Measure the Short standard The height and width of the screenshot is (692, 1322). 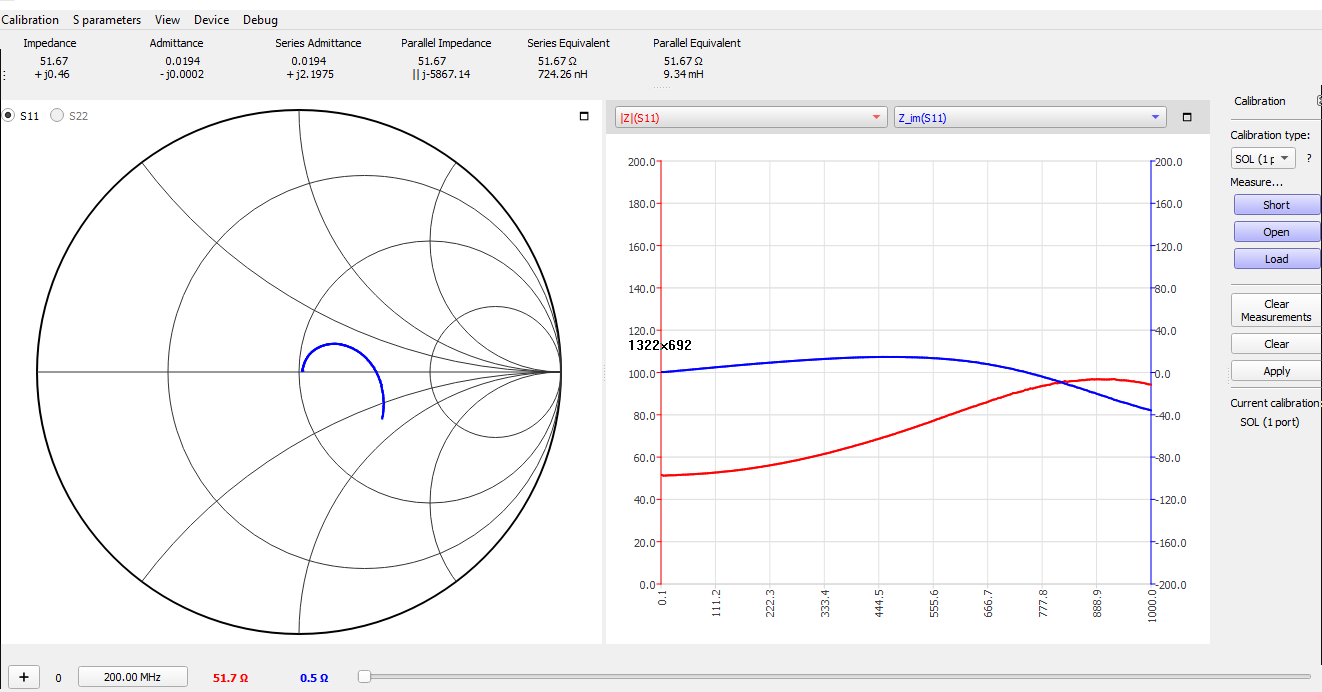(1276, 205)
